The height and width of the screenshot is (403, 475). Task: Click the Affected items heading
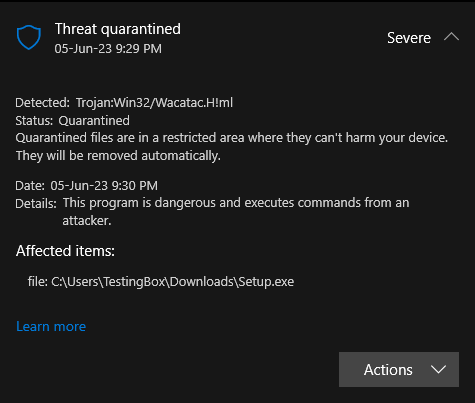click(65, 251)
